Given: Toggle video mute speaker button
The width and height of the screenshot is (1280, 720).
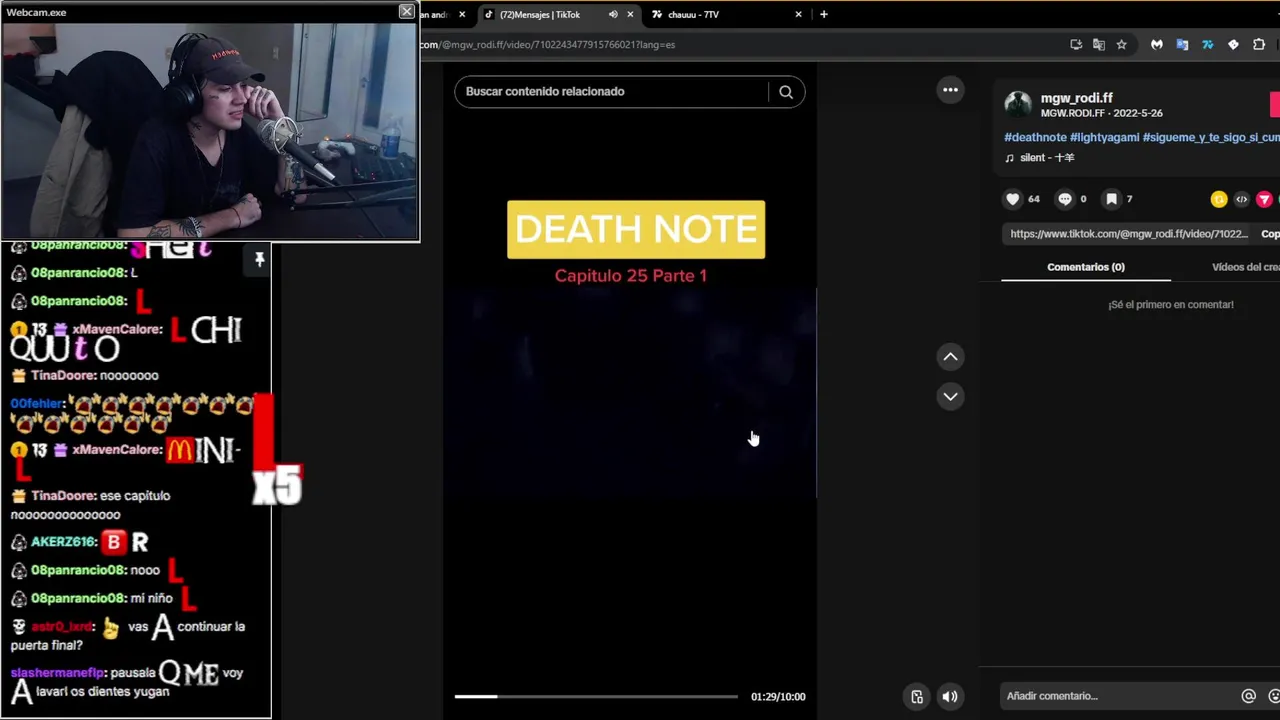Looking at the screenshot, I should 950,697.
